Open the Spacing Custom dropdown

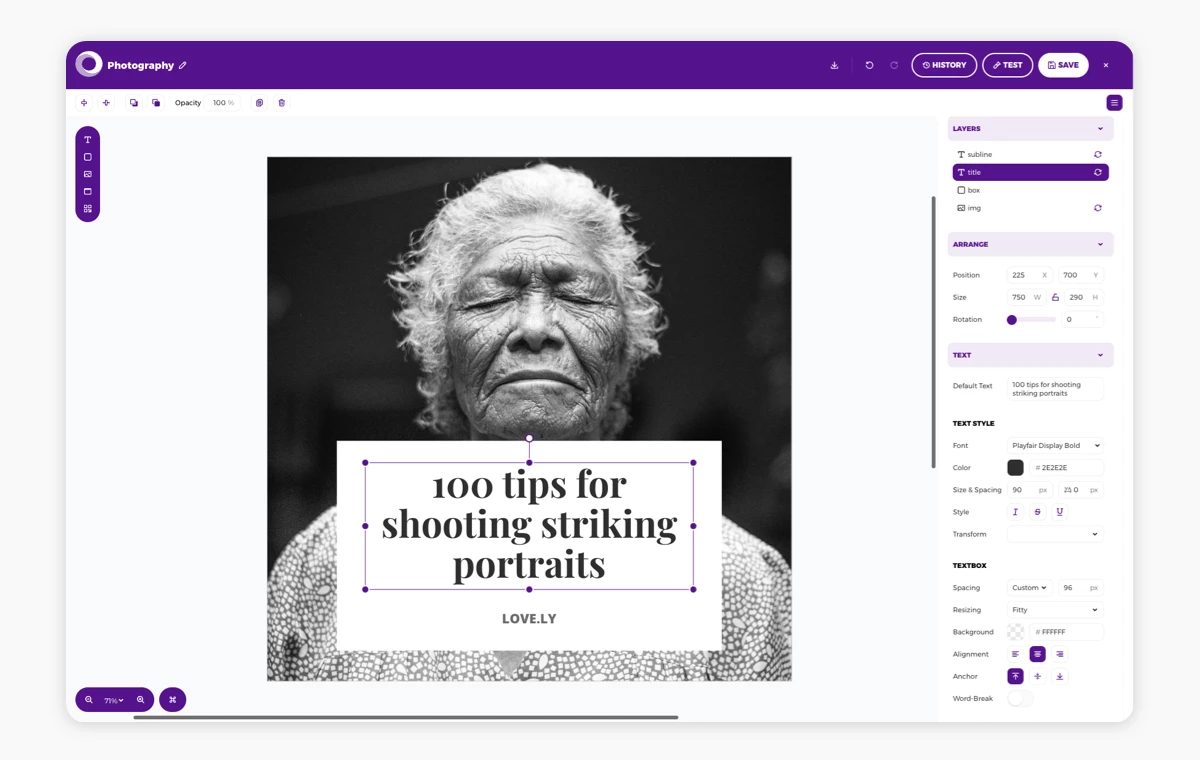pos(1029,588)
